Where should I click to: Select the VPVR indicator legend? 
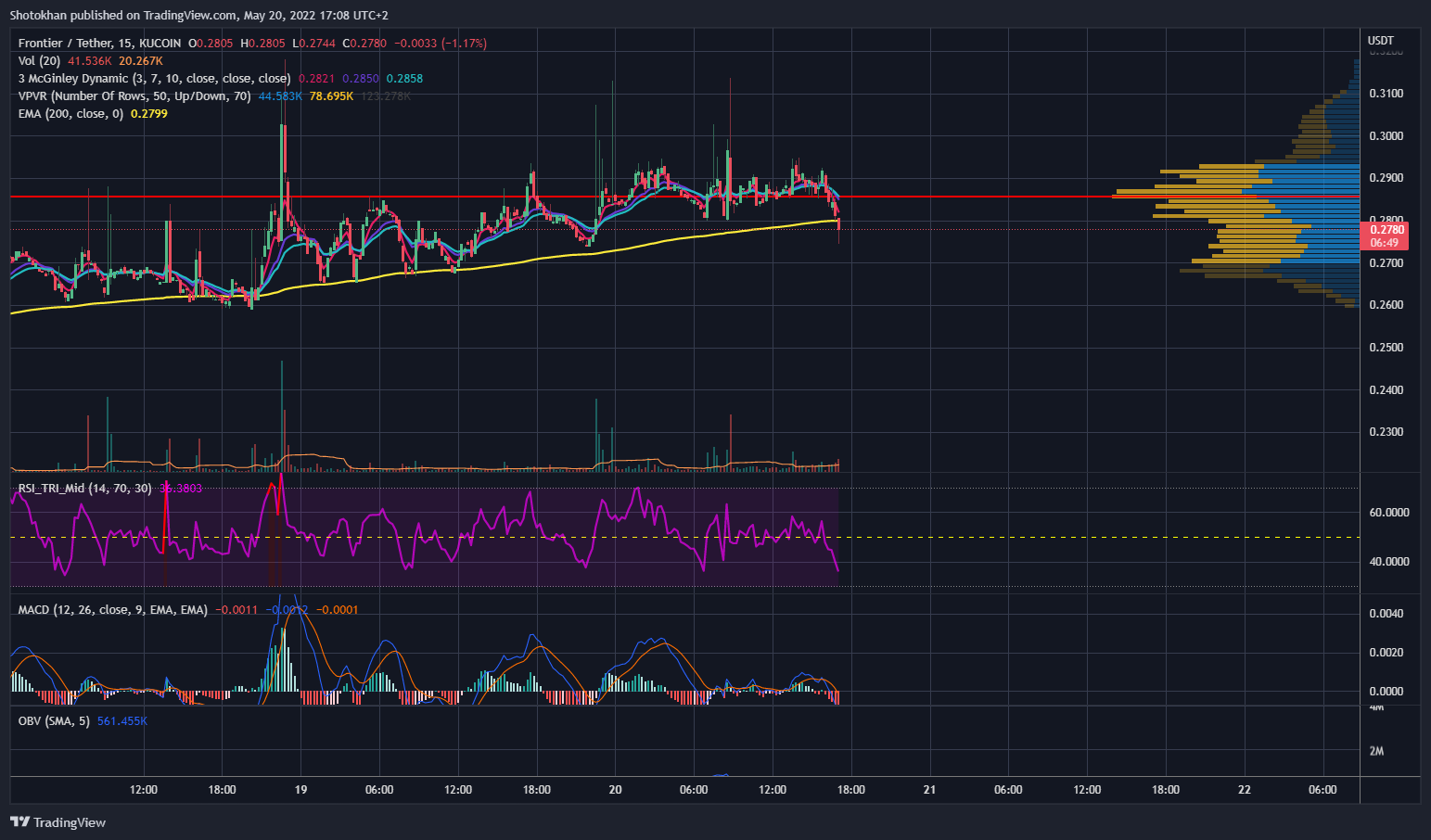[134, 96]
